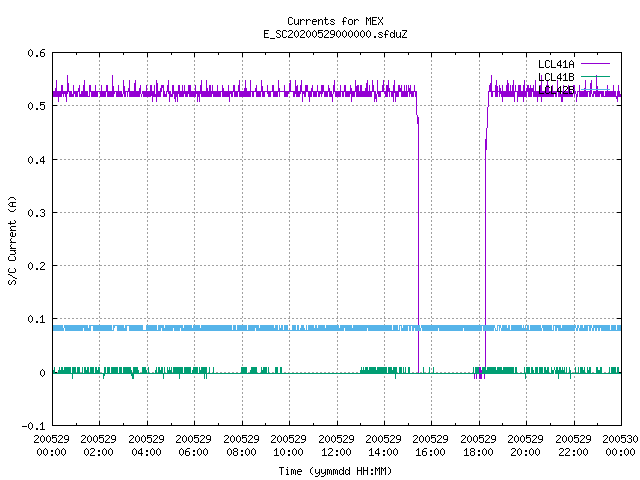Click the purple LCL41A legend line sample
Screen dimensions: 640x480
[x=595, y=64]
